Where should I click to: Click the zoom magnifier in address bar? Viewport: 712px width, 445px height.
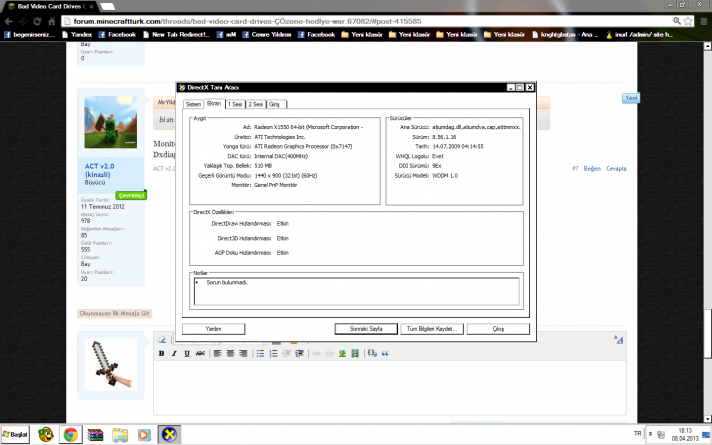point(677,21)
